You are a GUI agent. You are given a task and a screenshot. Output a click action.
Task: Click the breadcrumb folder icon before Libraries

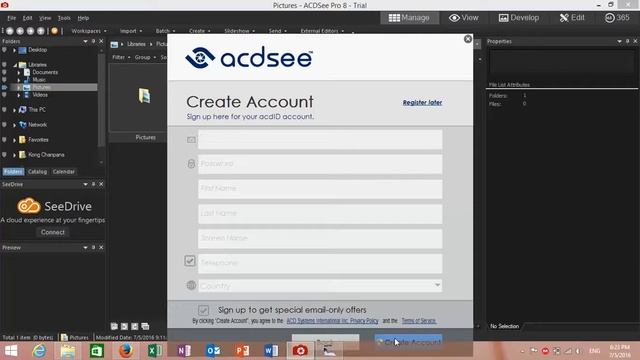click(114, 44)
